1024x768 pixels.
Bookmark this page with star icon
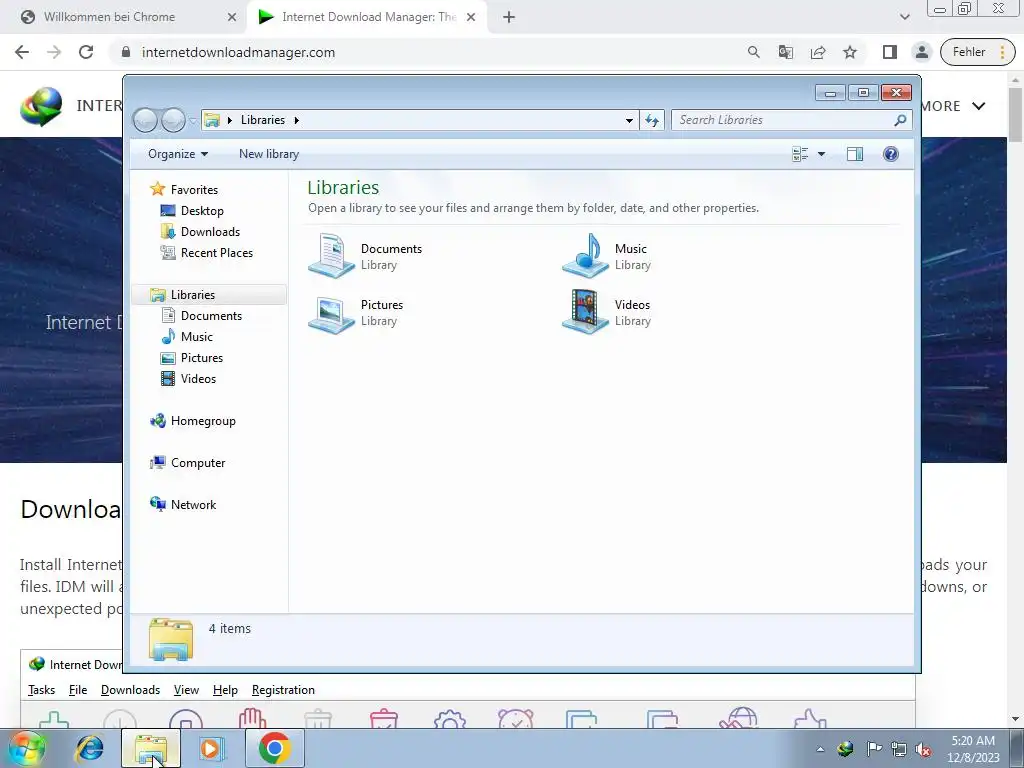tap(850, 52)
